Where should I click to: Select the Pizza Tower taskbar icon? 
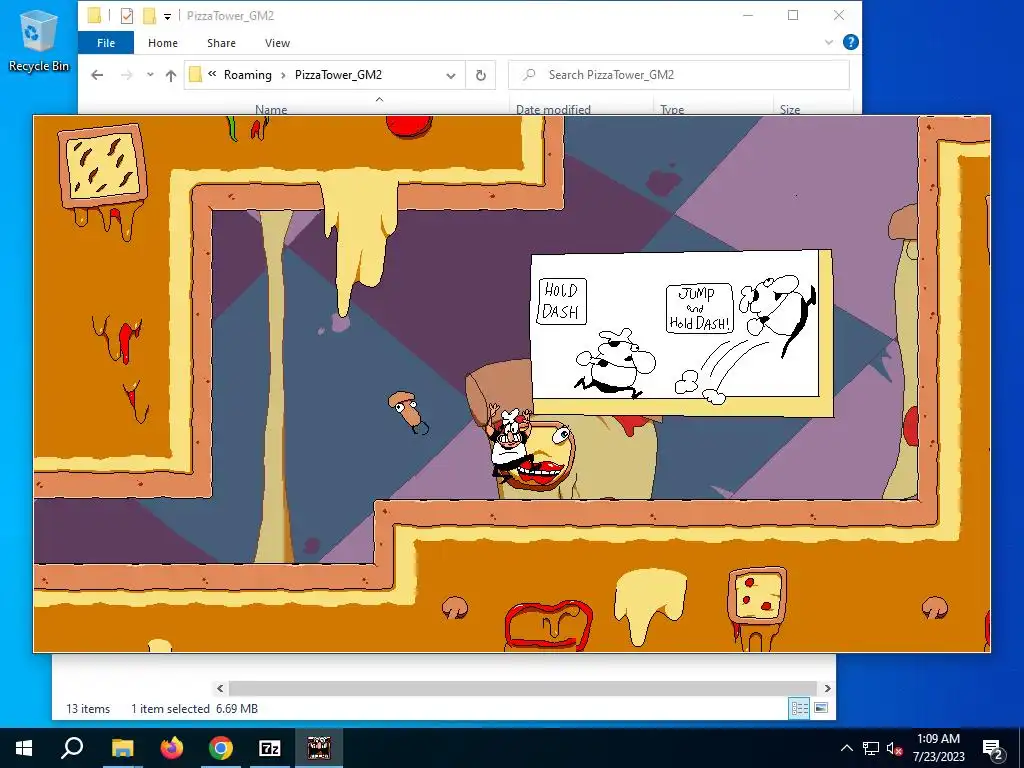[319, 748]
